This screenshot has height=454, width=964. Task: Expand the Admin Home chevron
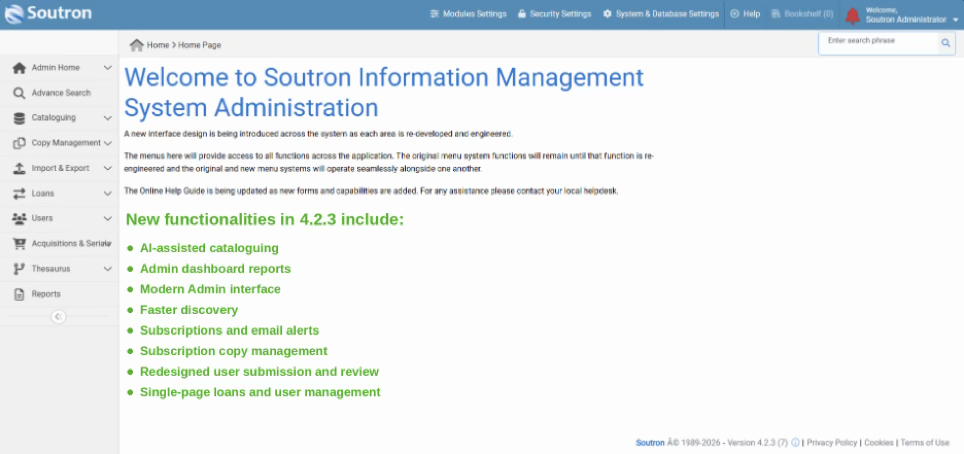pos(108,68)
